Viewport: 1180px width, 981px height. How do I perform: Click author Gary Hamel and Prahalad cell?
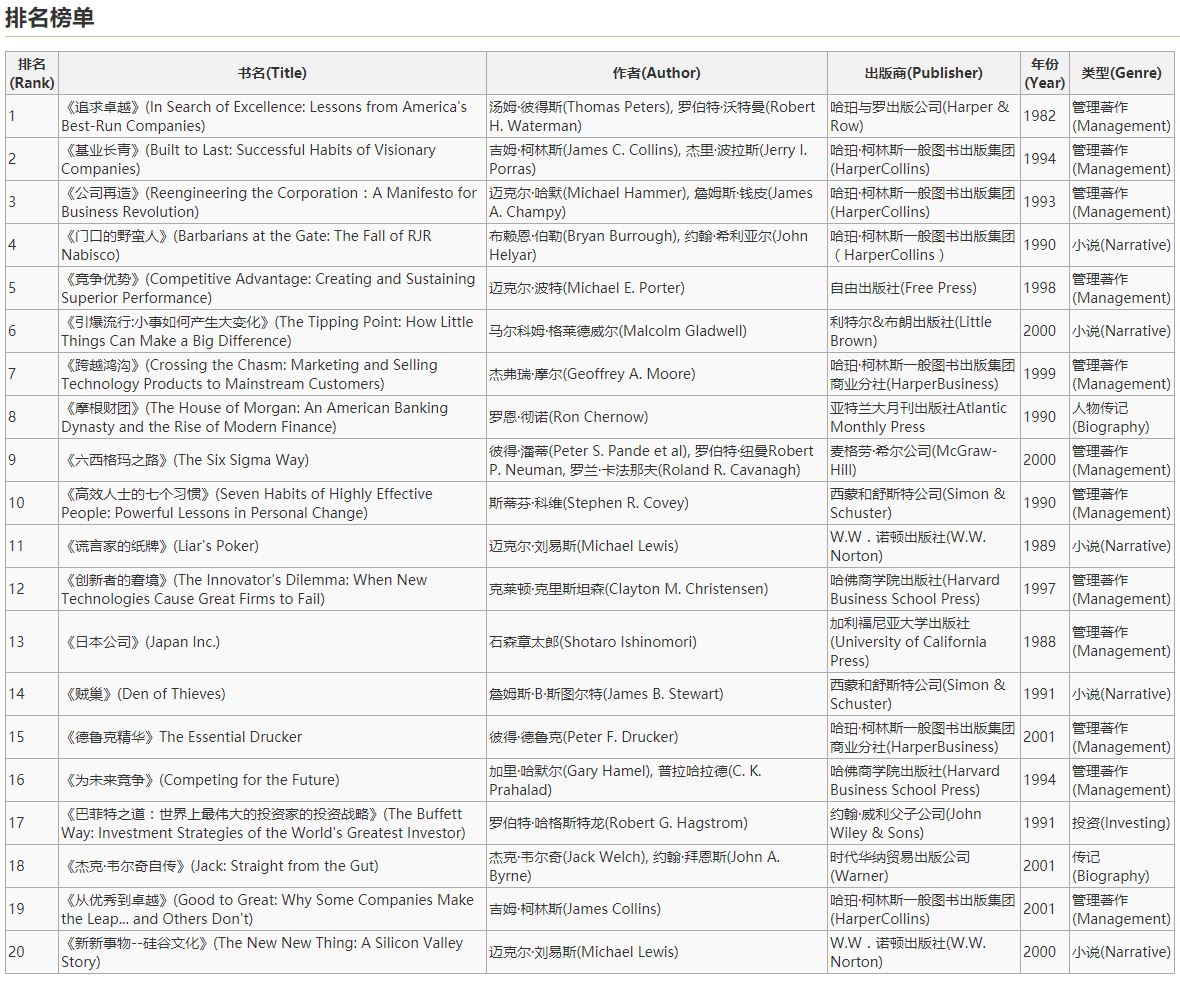656,779
